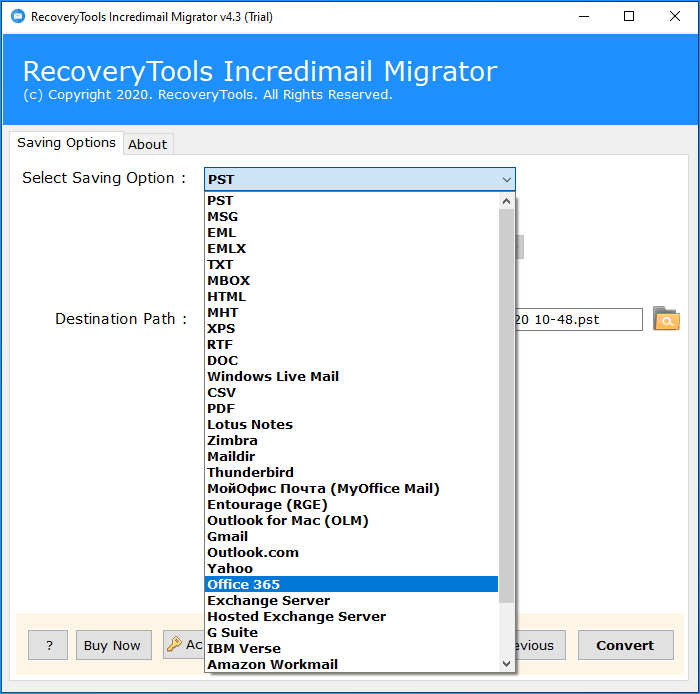Choose the MHT list entry
The width and height of the screenshot is (700, 694).
click(x=351, y=313)
